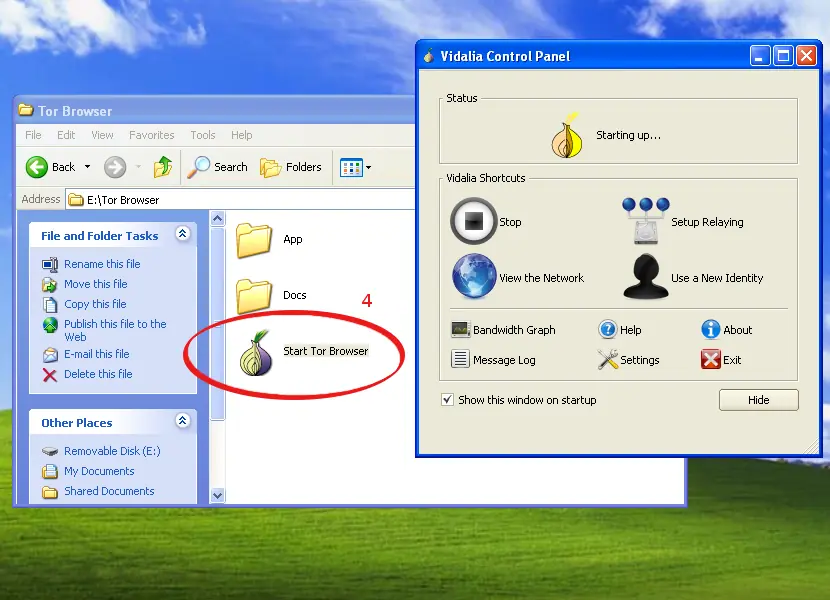Click the red Exit icon in Vidalia
The height and width of the screenshot is (600, 830).
point(710,359)
